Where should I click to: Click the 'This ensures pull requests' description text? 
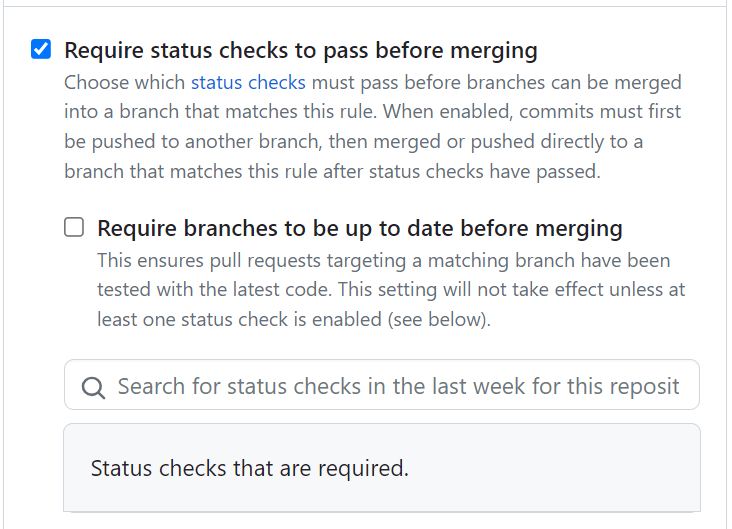[391, 290]
